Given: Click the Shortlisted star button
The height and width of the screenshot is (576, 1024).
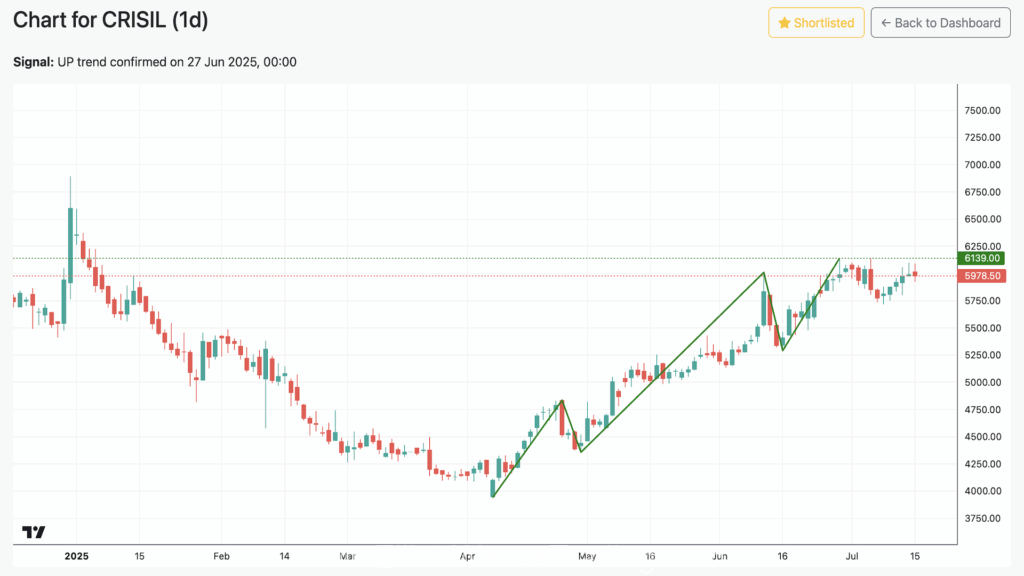Looking at the screenshot, I should pos(816,23).
